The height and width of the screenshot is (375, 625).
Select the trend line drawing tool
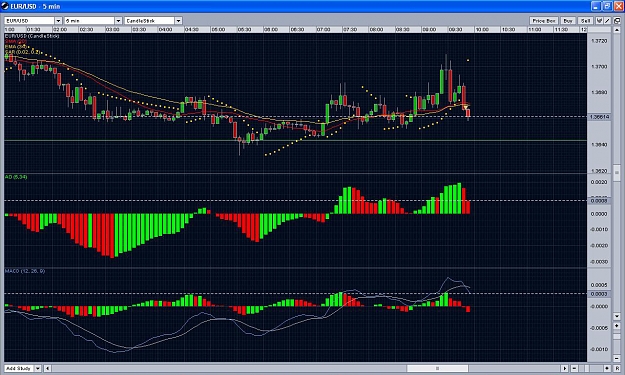coord(607,21)
